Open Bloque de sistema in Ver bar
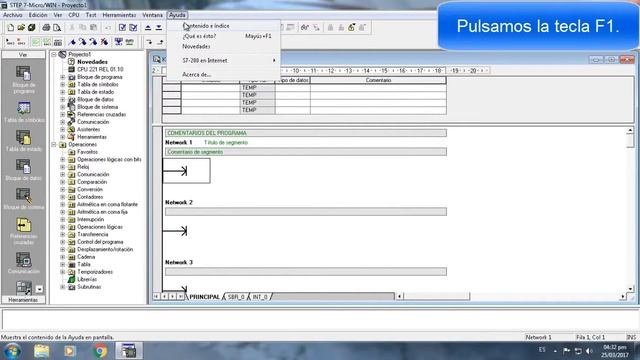 [24, 199]
